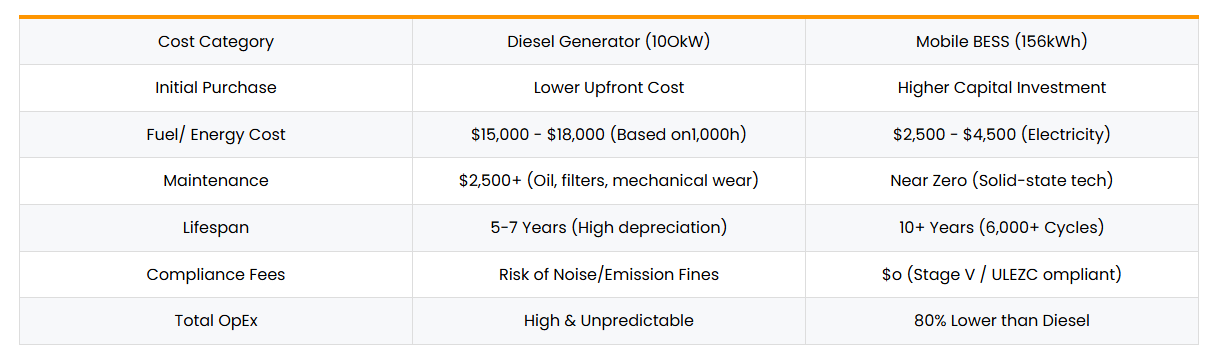Select the 10+ Years (6,000+ Cycles) cell
1217x363 pixels.
(x=1002, y=228)
